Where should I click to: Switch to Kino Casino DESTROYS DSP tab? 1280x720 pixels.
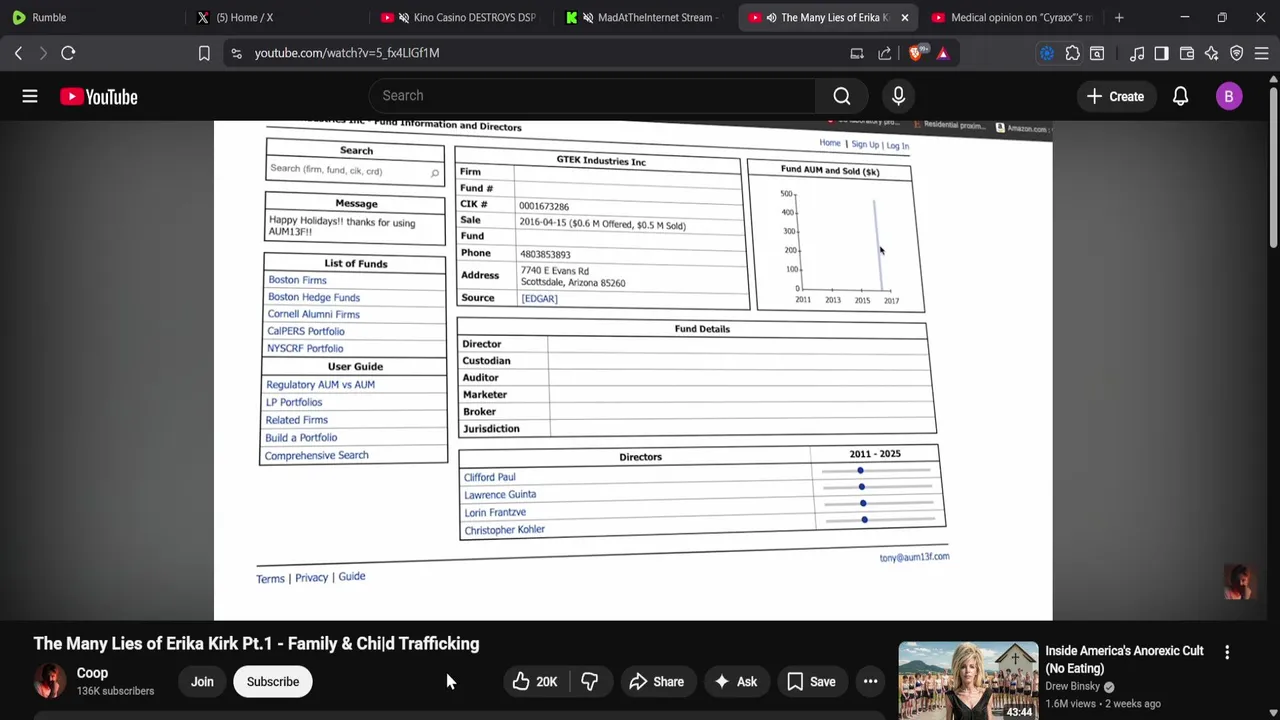(x=459, y=17)
